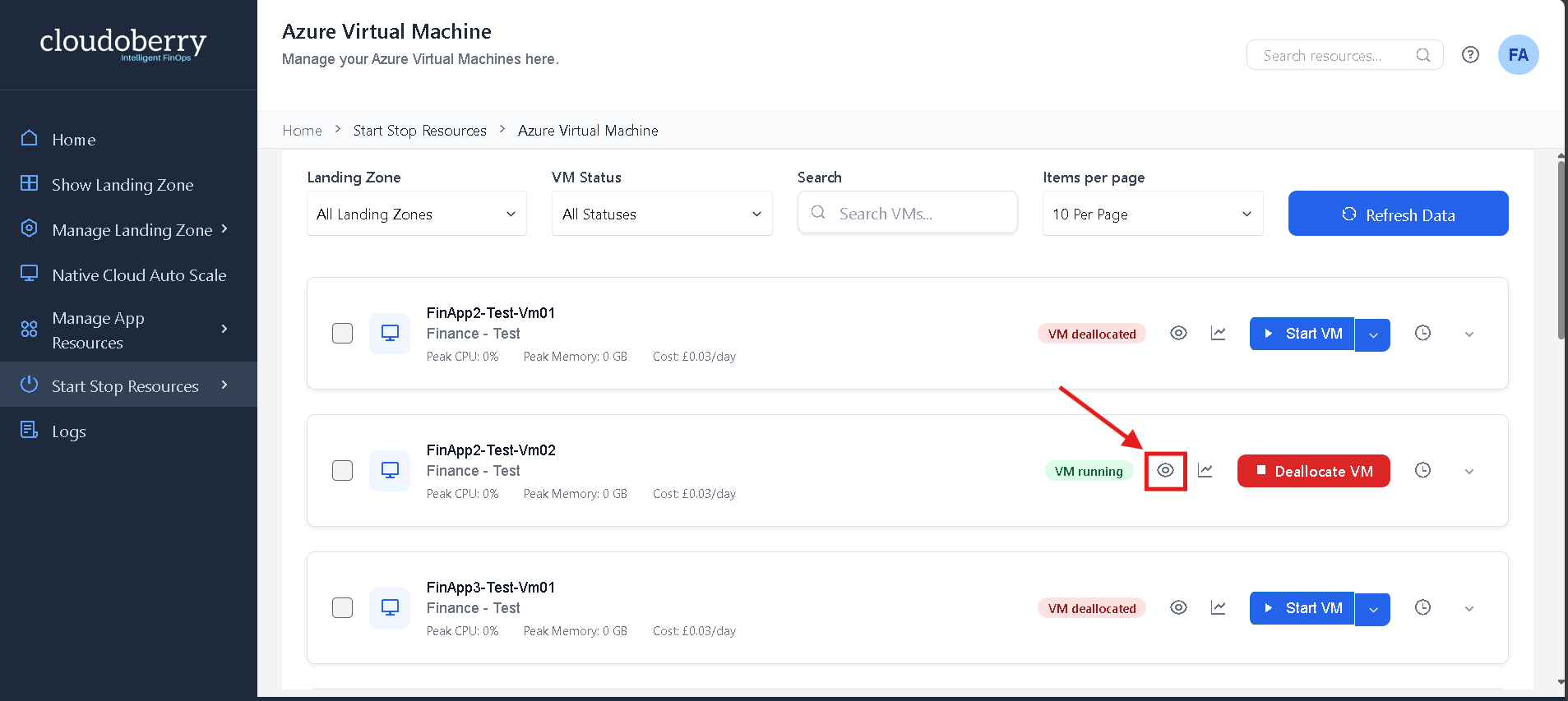1568x701 pixels.
Task: Click VM running status badge
Action: 1089,471
